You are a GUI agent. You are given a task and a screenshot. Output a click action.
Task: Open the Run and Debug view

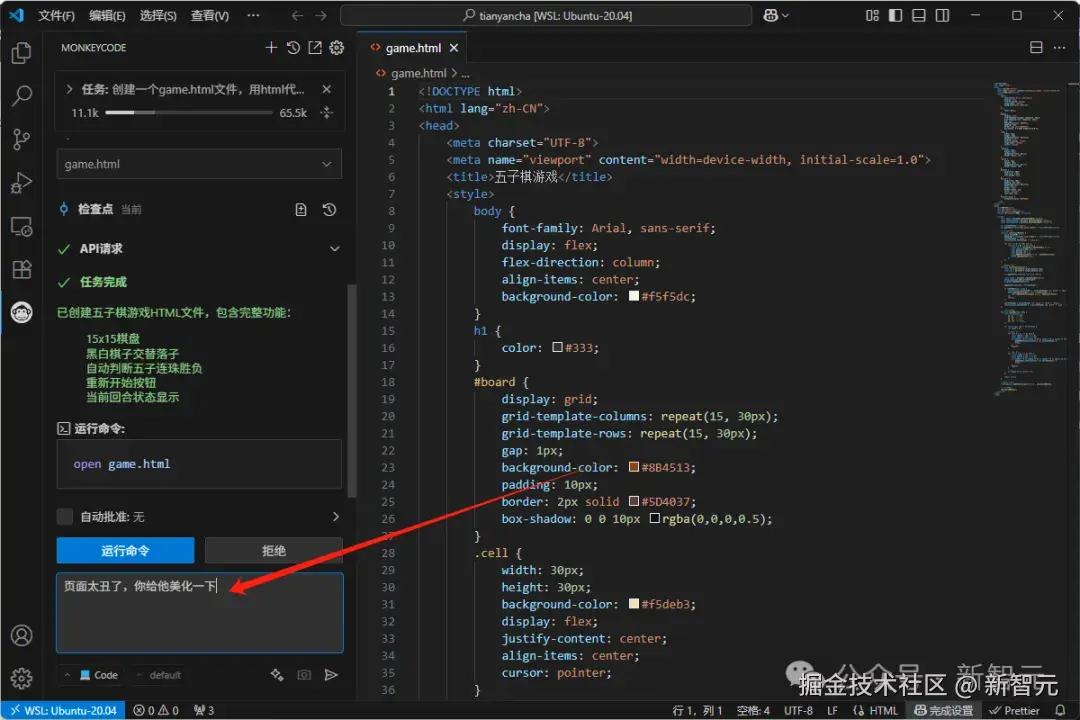pos(21,183)
